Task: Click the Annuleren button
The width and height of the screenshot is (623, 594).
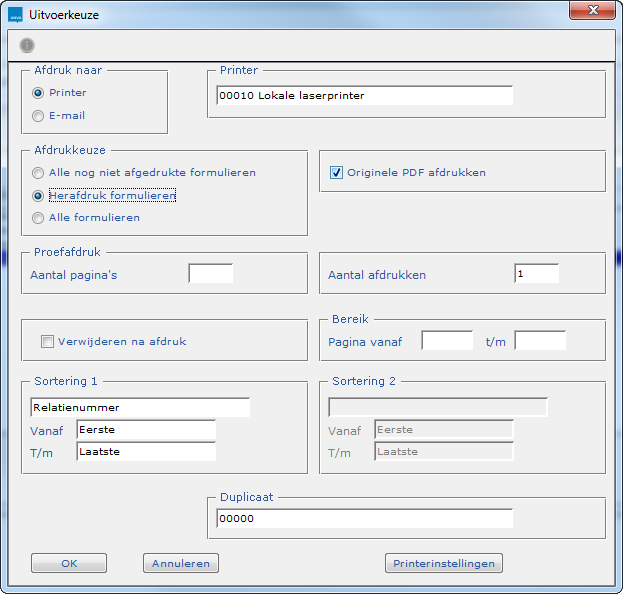Action: [x=181, y=563]
